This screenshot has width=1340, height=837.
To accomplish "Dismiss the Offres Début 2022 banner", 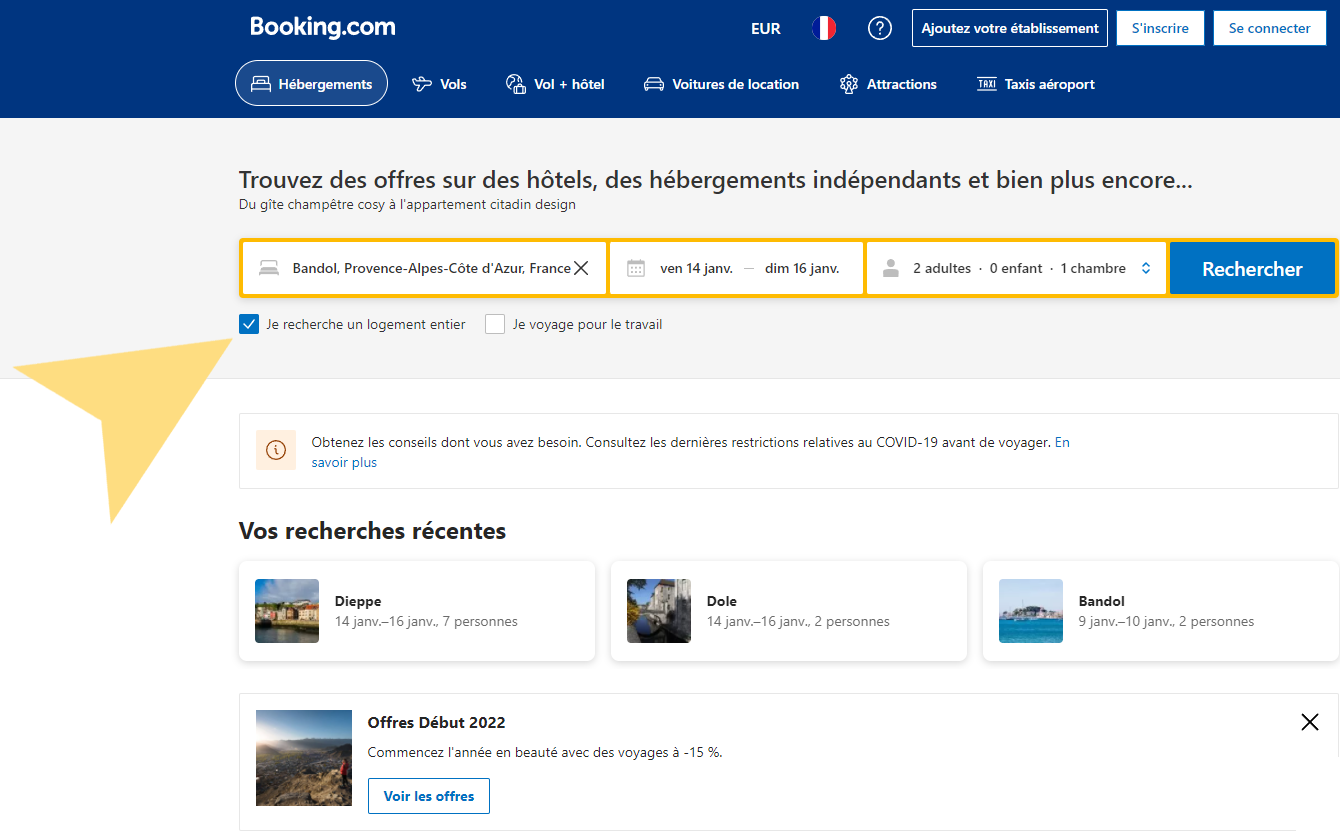I will (1310, 722).
